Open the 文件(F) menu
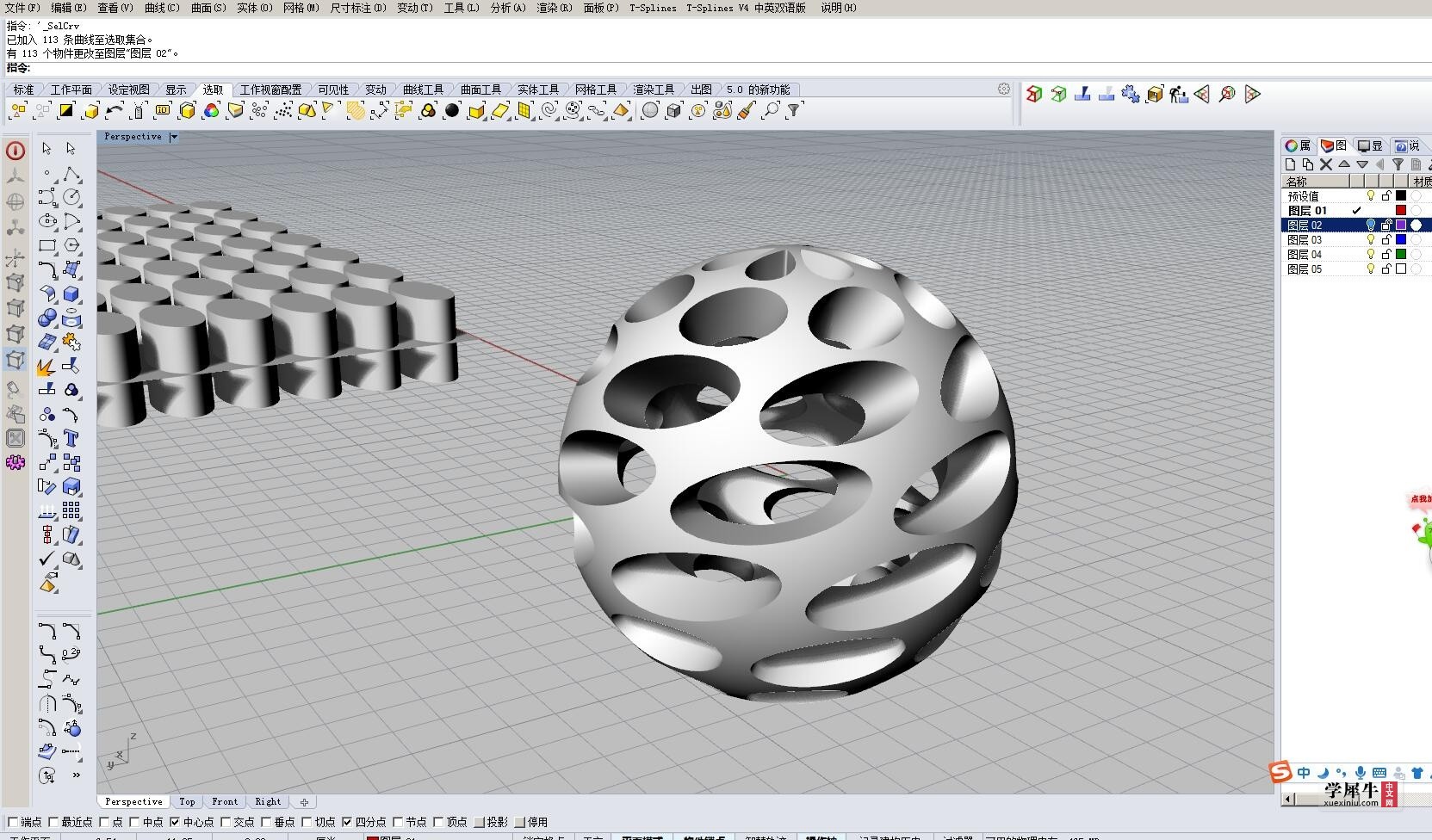 click(23, 8)
